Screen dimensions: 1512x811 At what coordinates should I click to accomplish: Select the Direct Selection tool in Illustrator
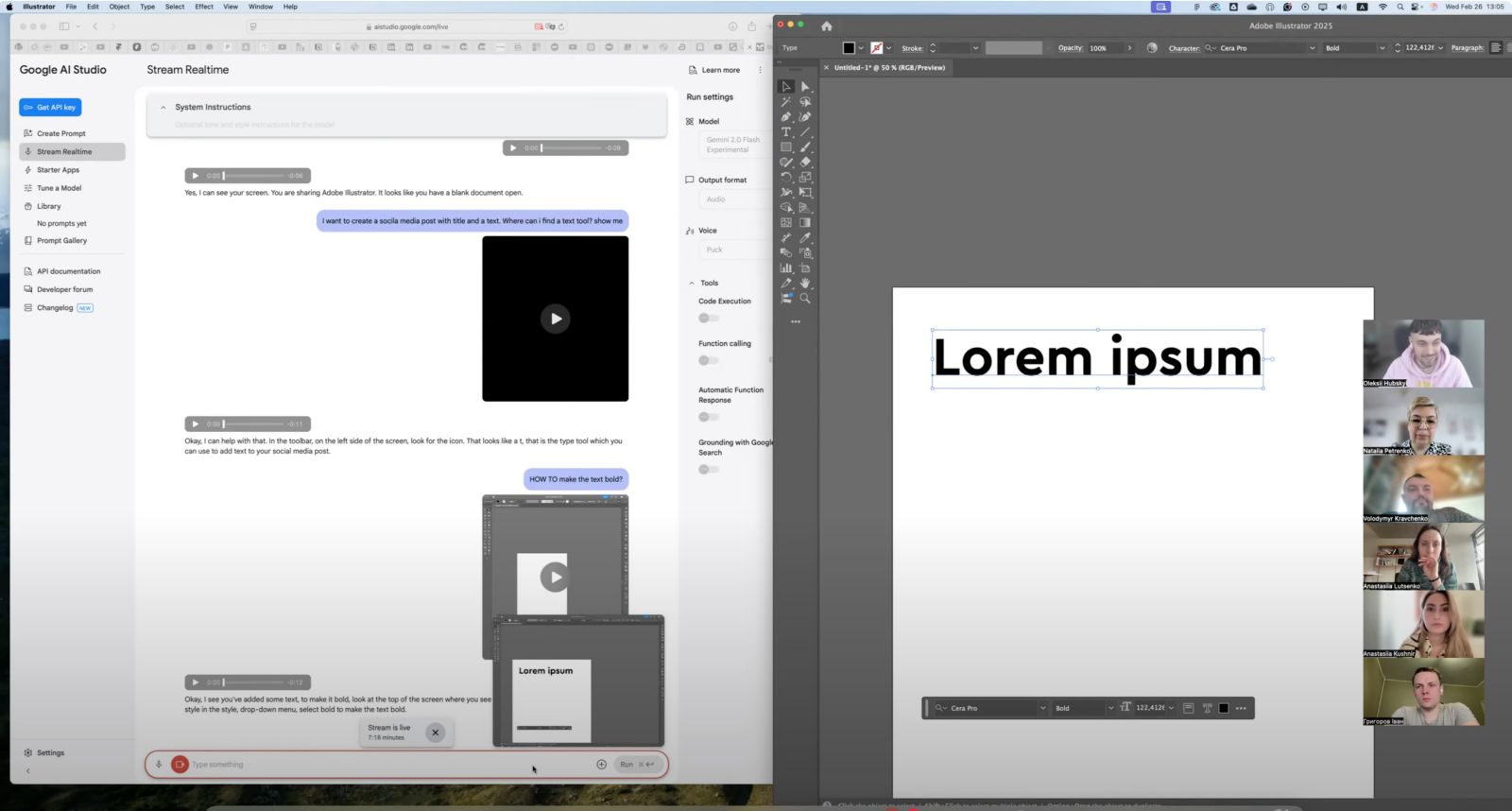point(805,87)
